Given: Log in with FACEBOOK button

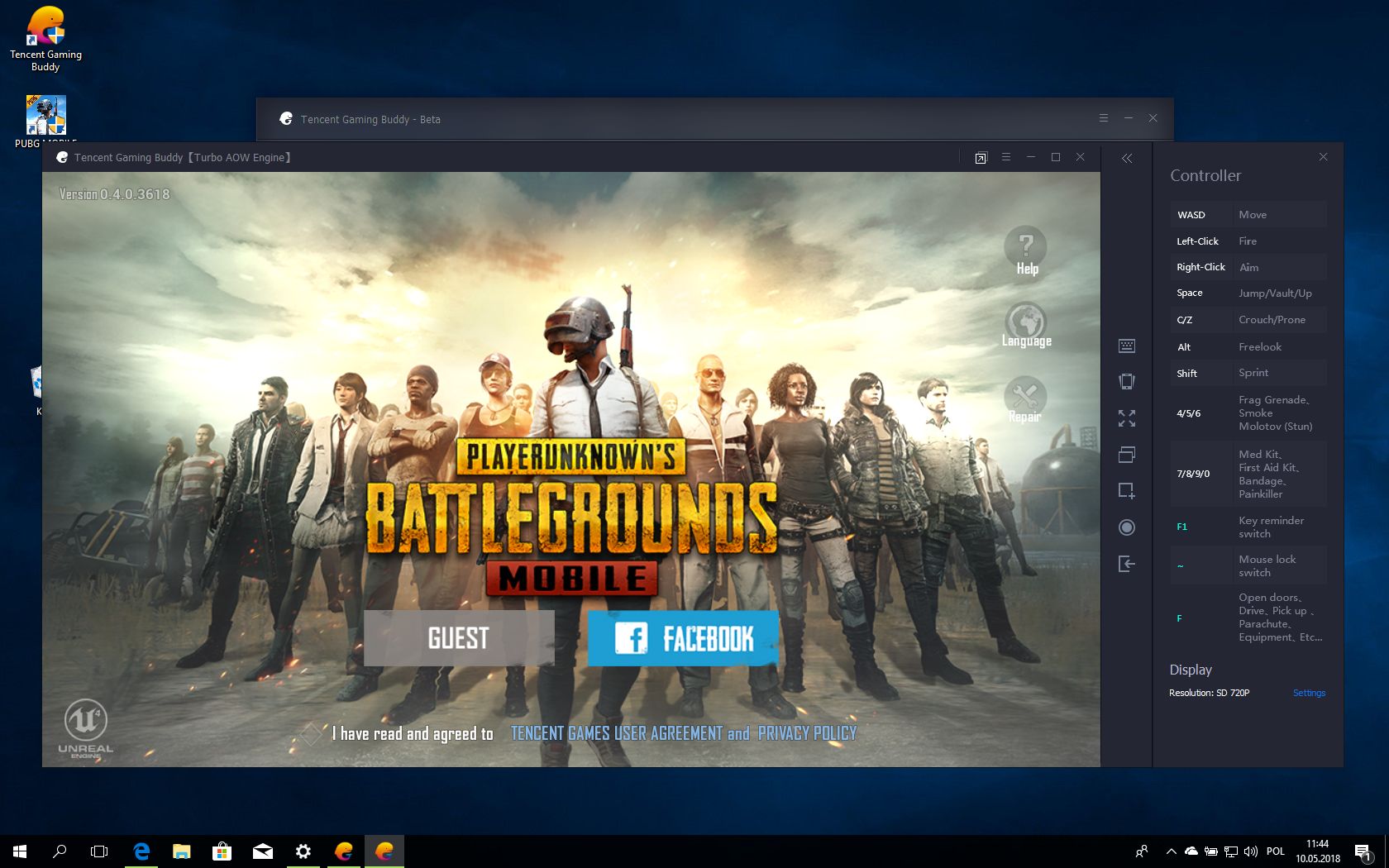Looking at the screenshot, I should click(x=683, y=638).
